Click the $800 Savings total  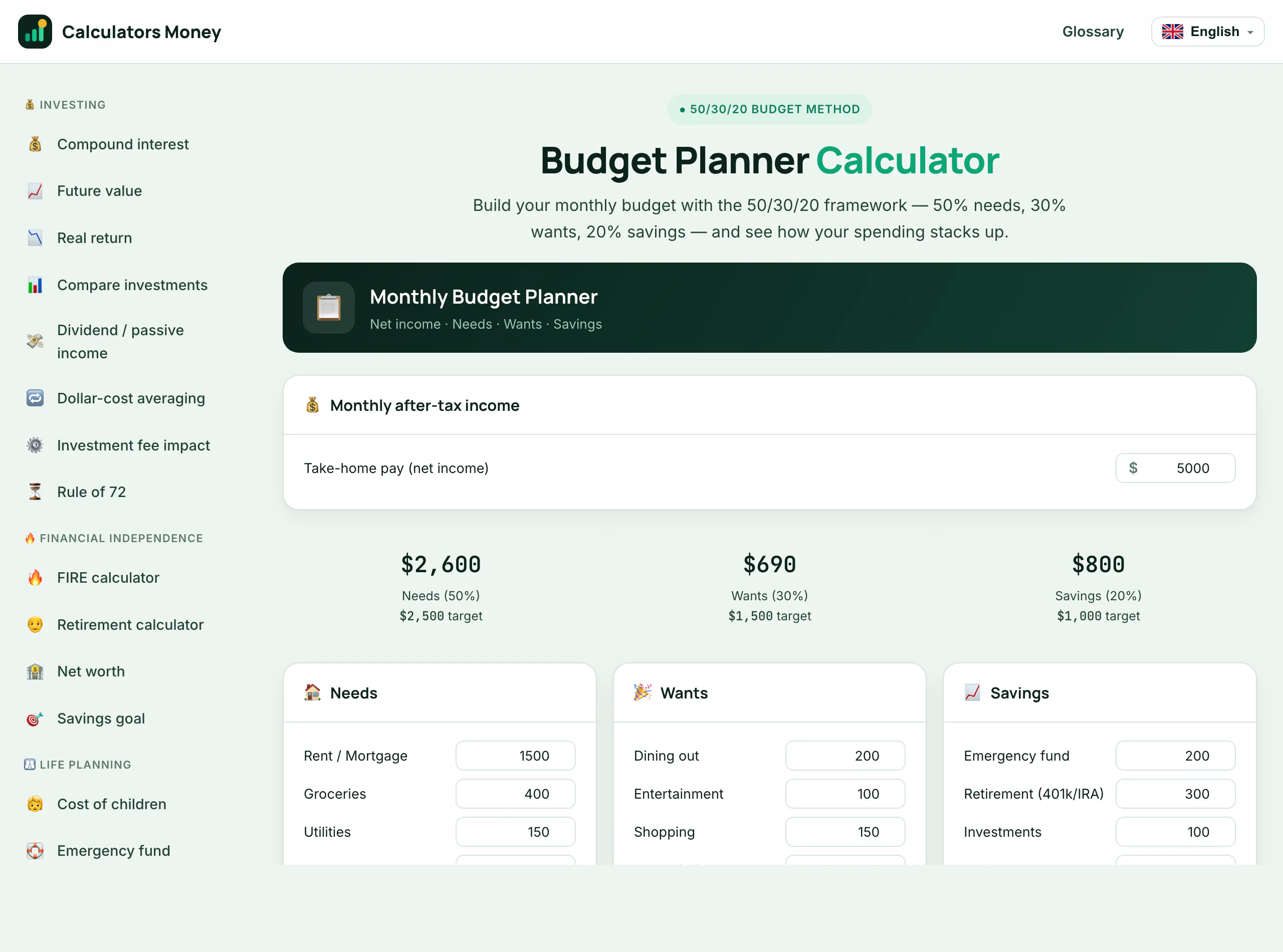tap(1098, 564)
